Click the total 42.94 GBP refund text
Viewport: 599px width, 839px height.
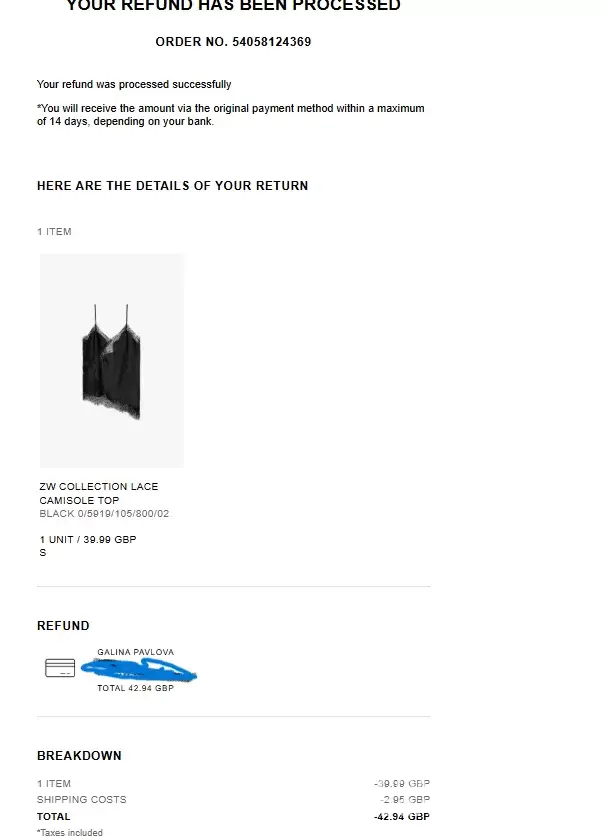[135, 688]
